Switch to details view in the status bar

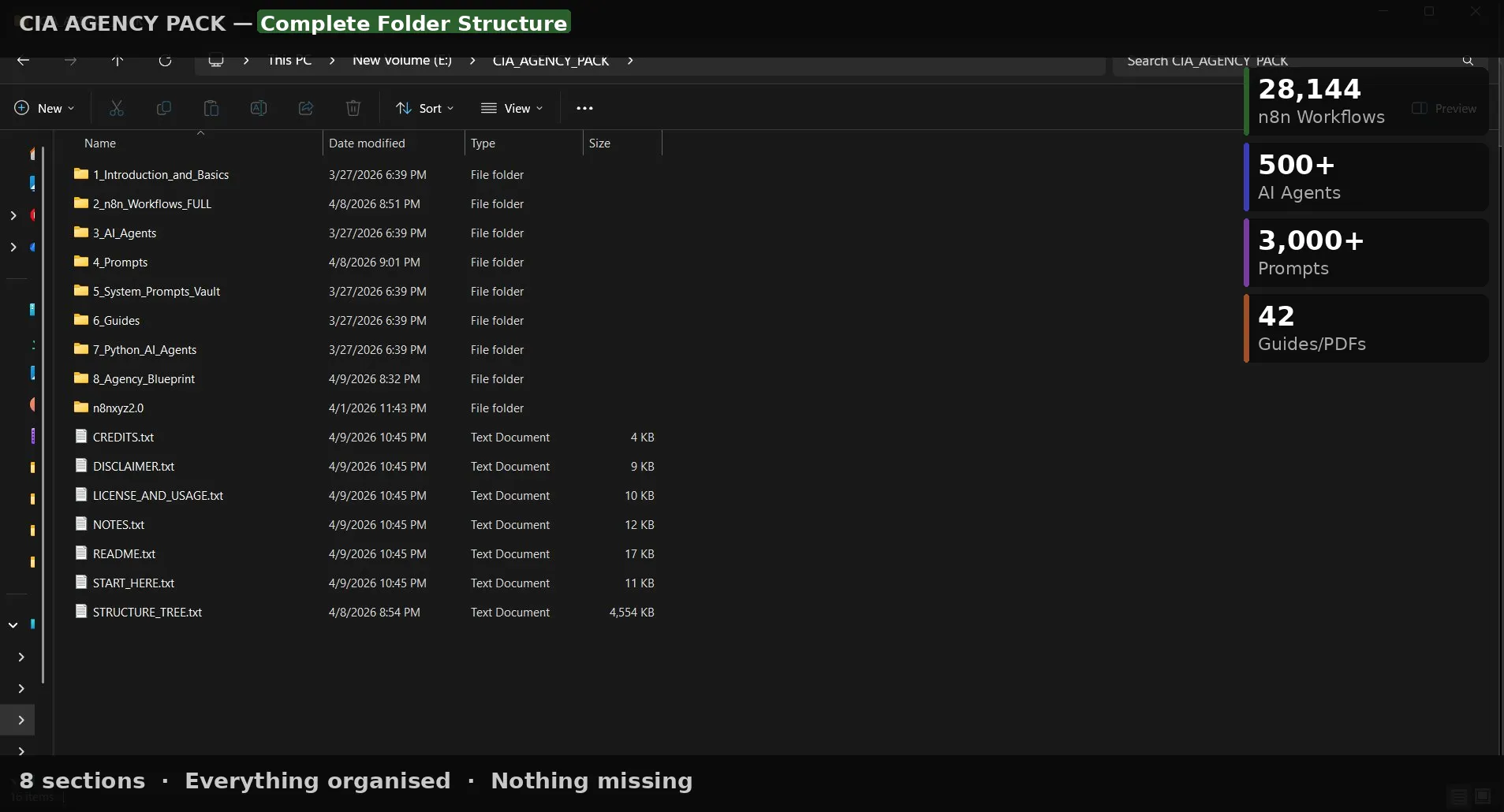pos(1459,796)
